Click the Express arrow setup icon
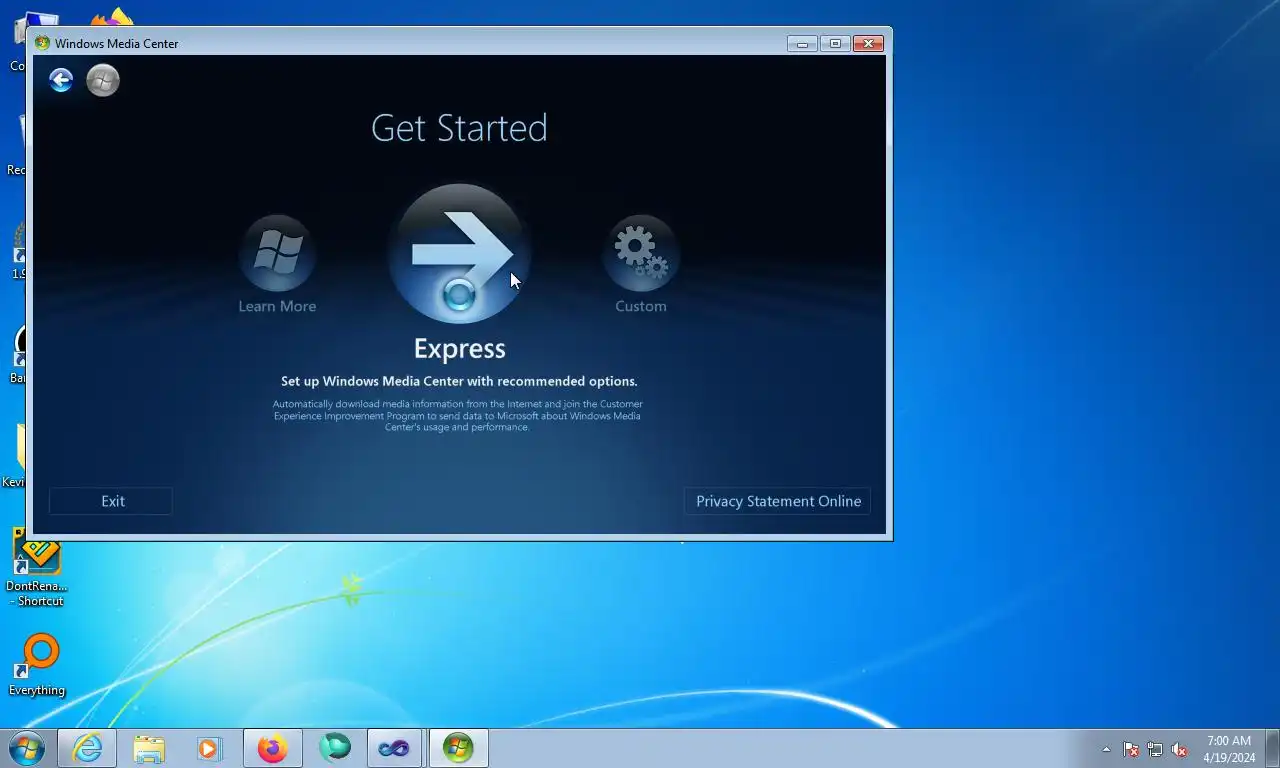This screenshot has height=768, width=1280. tap(459, 253)
